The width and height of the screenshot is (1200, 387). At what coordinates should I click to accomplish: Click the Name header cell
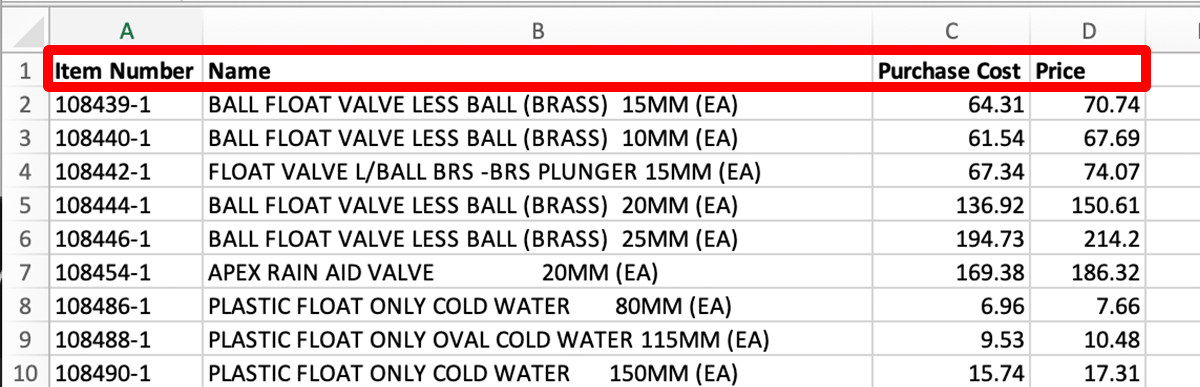pos(537,71)
